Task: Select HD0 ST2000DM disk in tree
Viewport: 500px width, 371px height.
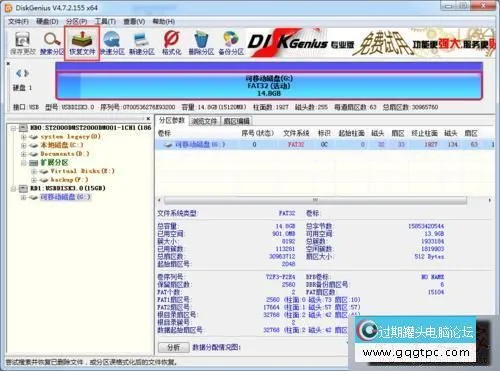Action: tap(91, 128)
